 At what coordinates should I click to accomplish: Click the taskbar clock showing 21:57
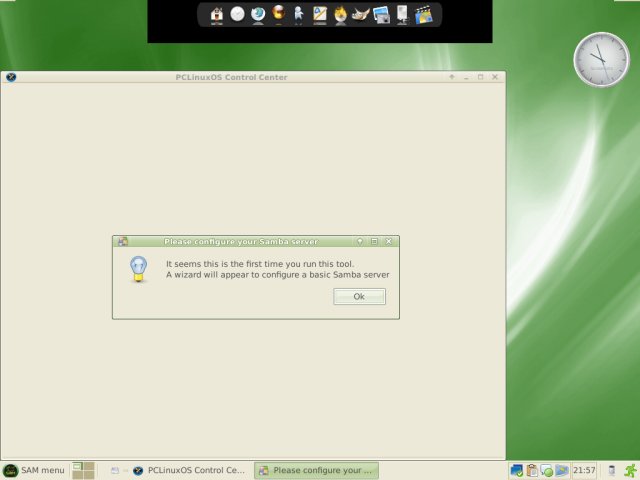click(x=584, y=470)
